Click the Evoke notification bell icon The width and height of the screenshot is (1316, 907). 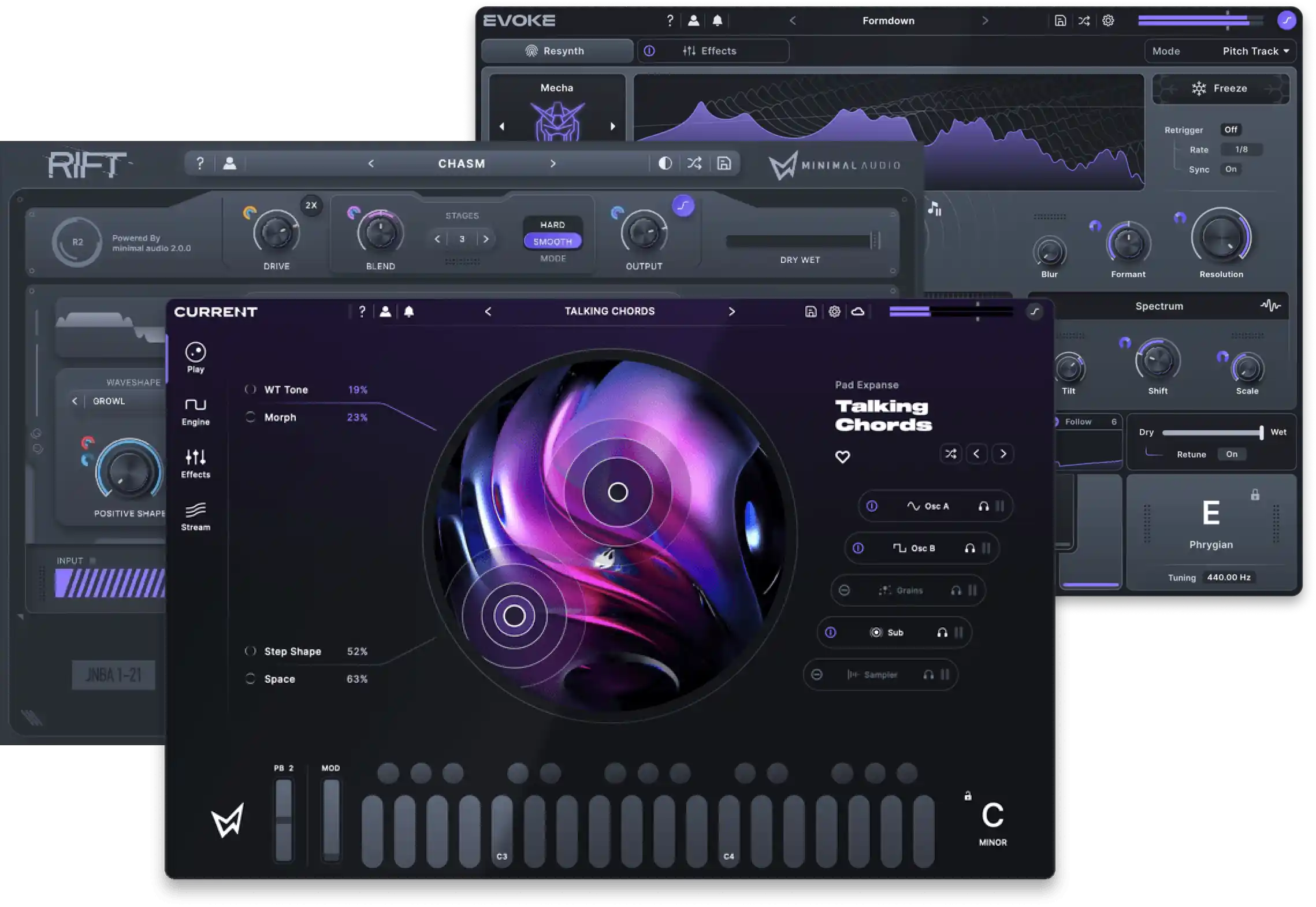[717, 21]
